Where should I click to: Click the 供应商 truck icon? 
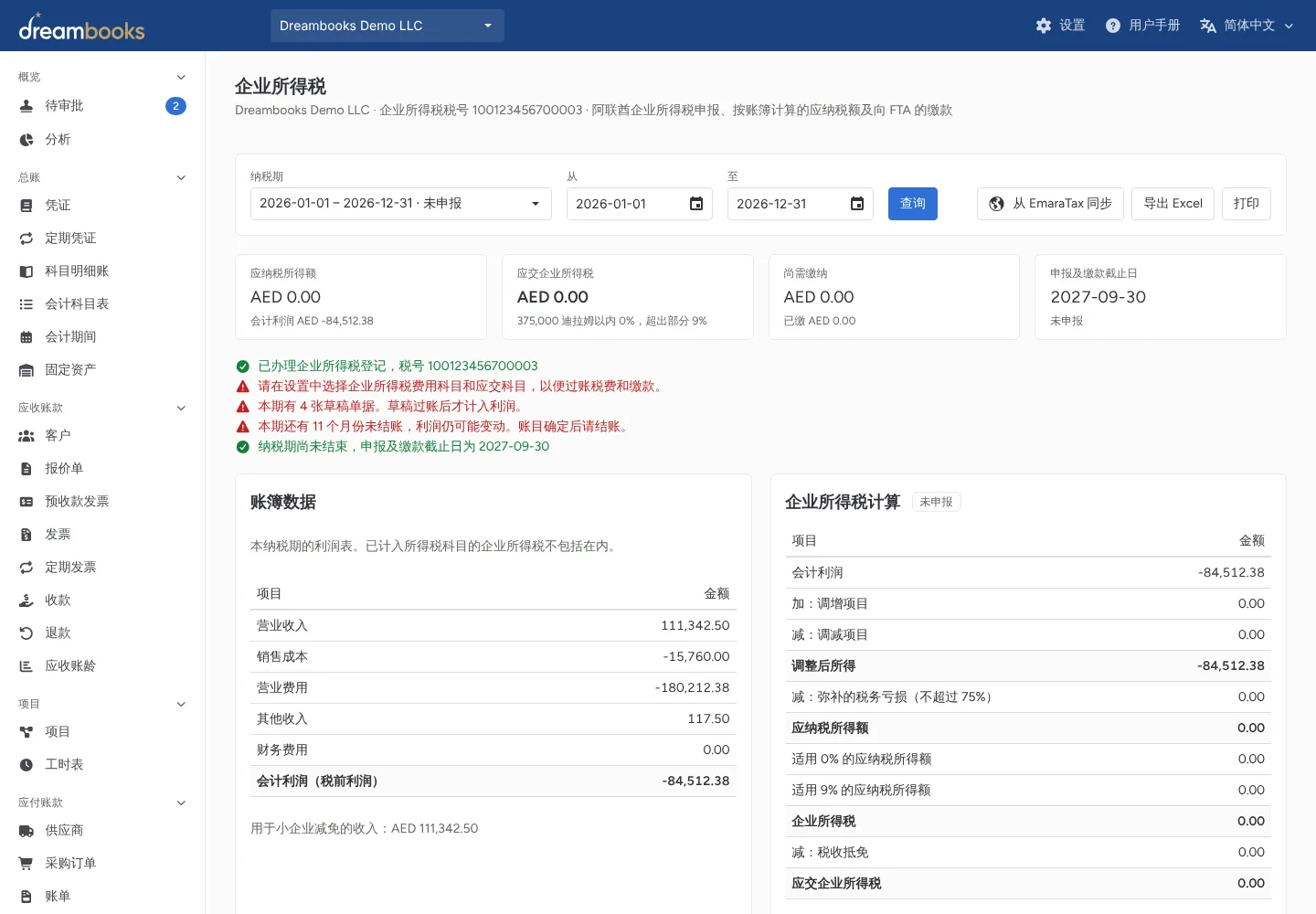[x=27, y=831]
